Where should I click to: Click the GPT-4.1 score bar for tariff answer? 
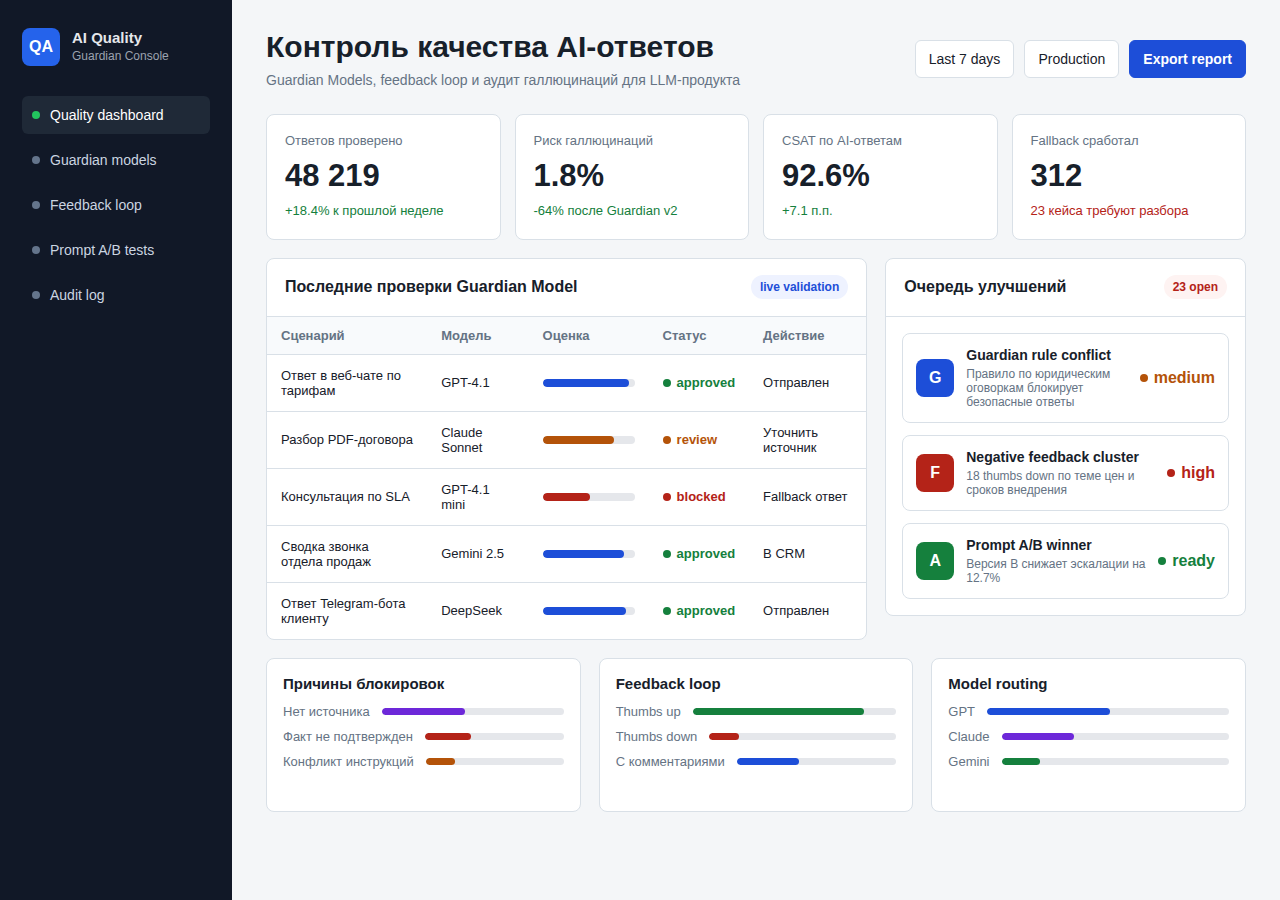pos(589,383)
